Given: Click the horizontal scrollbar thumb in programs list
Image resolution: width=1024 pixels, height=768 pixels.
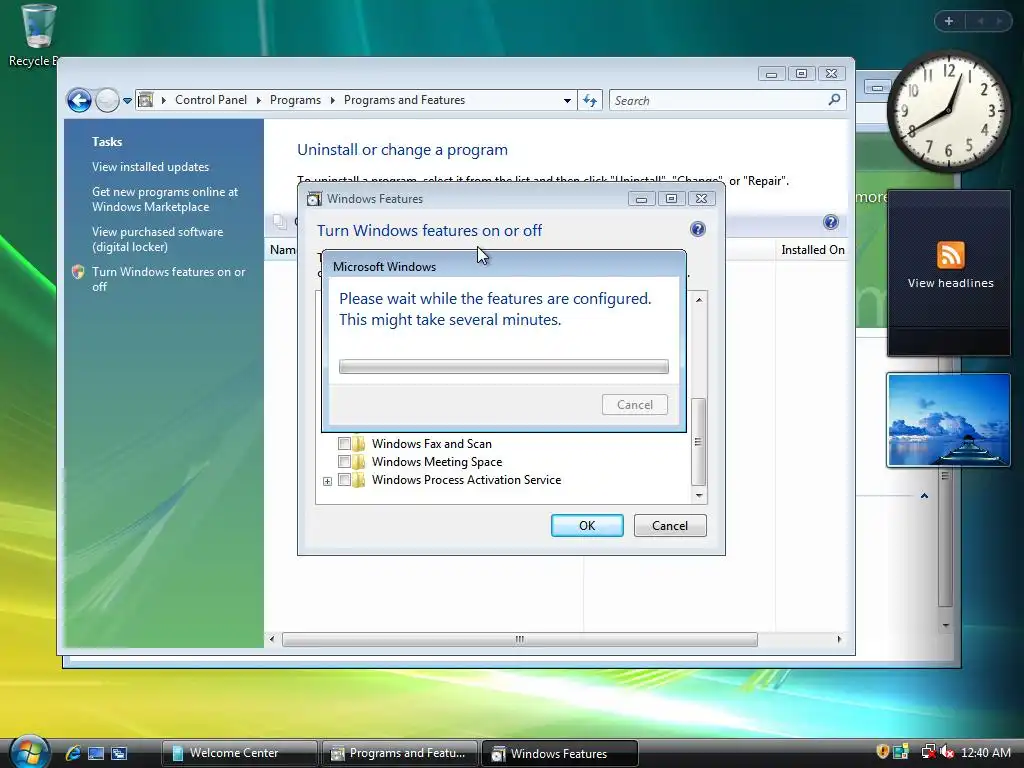Looking at the screenshot, I should pos(519,639).
